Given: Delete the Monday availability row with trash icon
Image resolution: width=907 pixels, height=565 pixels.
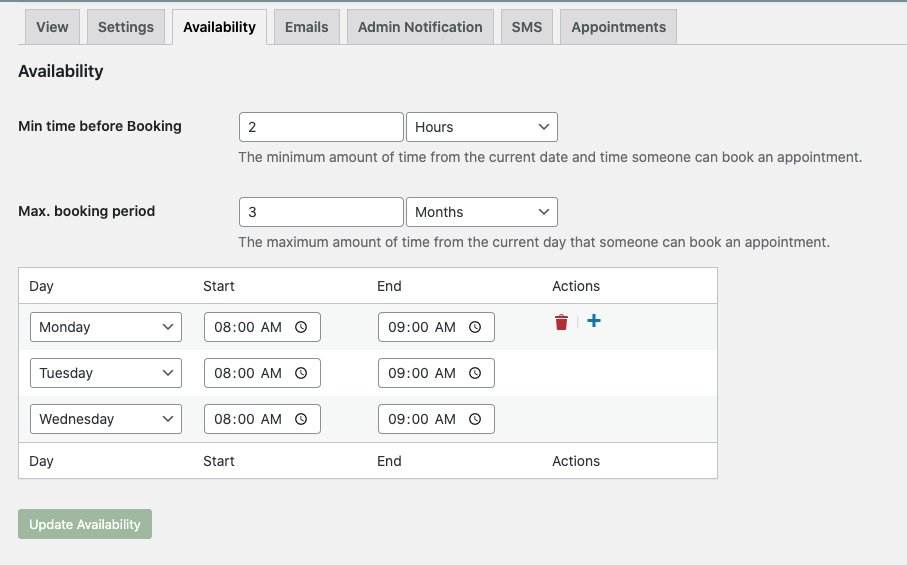Looking at the screenshot, I should point(561,322).
